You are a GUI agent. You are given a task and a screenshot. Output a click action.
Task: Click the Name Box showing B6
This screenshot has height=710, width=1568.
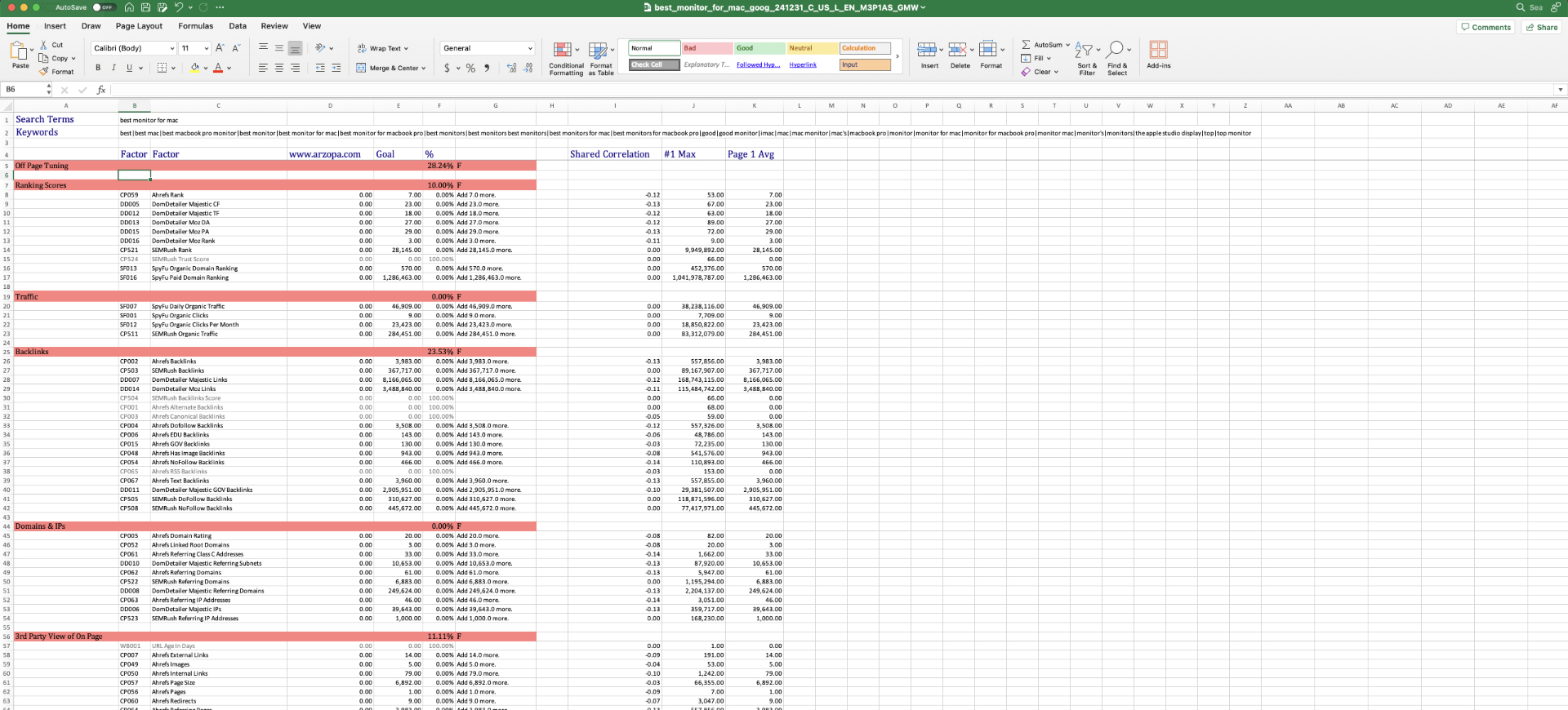click(x=24, y=90)
